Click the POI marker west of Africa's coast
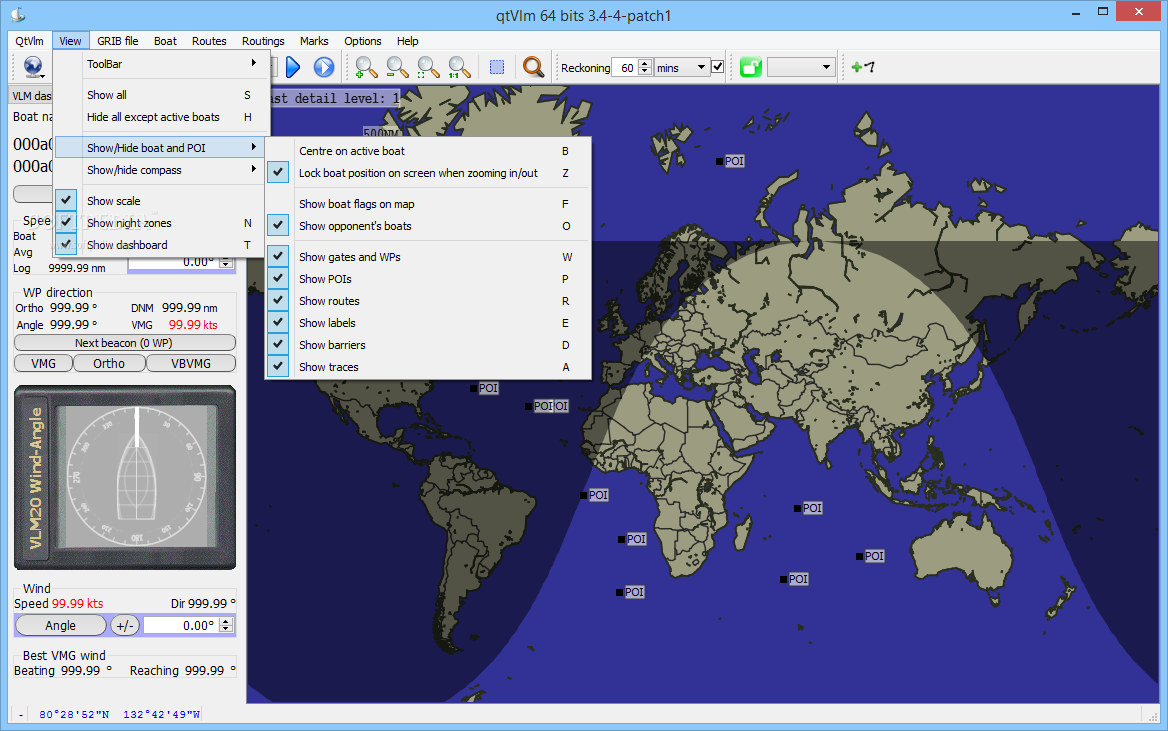The width and height of the screenshot is (1168, 731). coord(594,495)
